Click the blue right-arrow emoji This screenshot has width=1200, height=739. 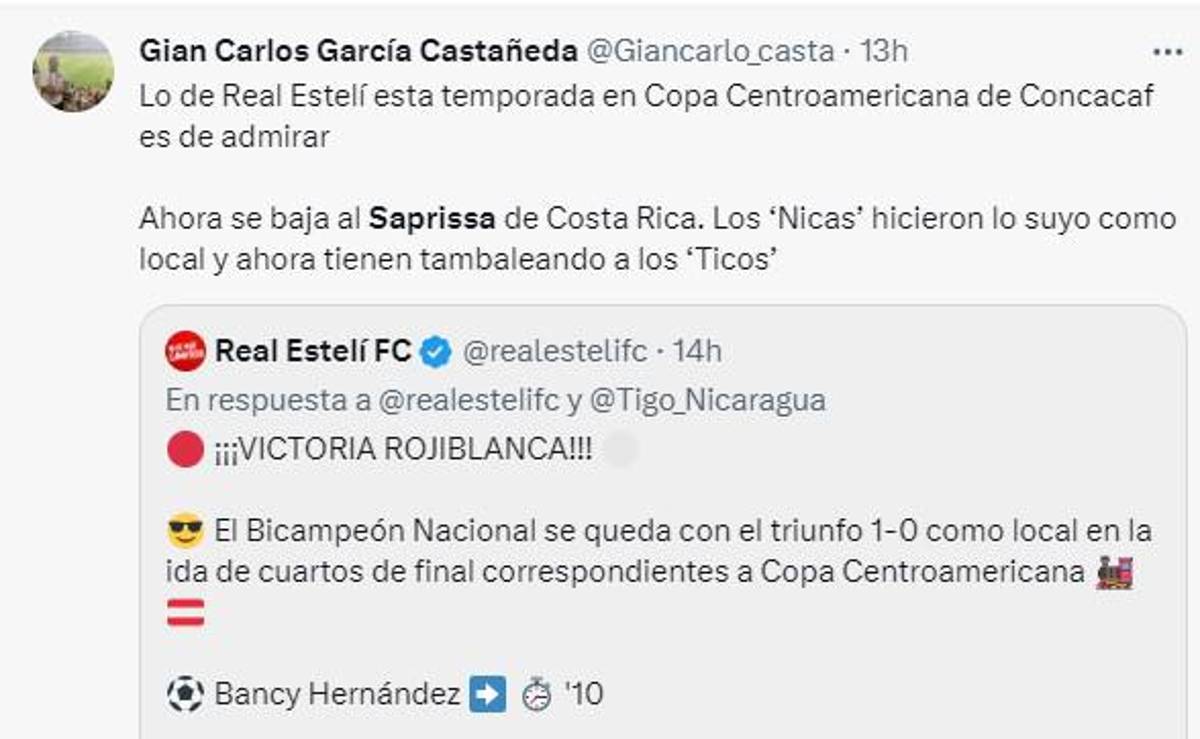(x=487, y=694)
